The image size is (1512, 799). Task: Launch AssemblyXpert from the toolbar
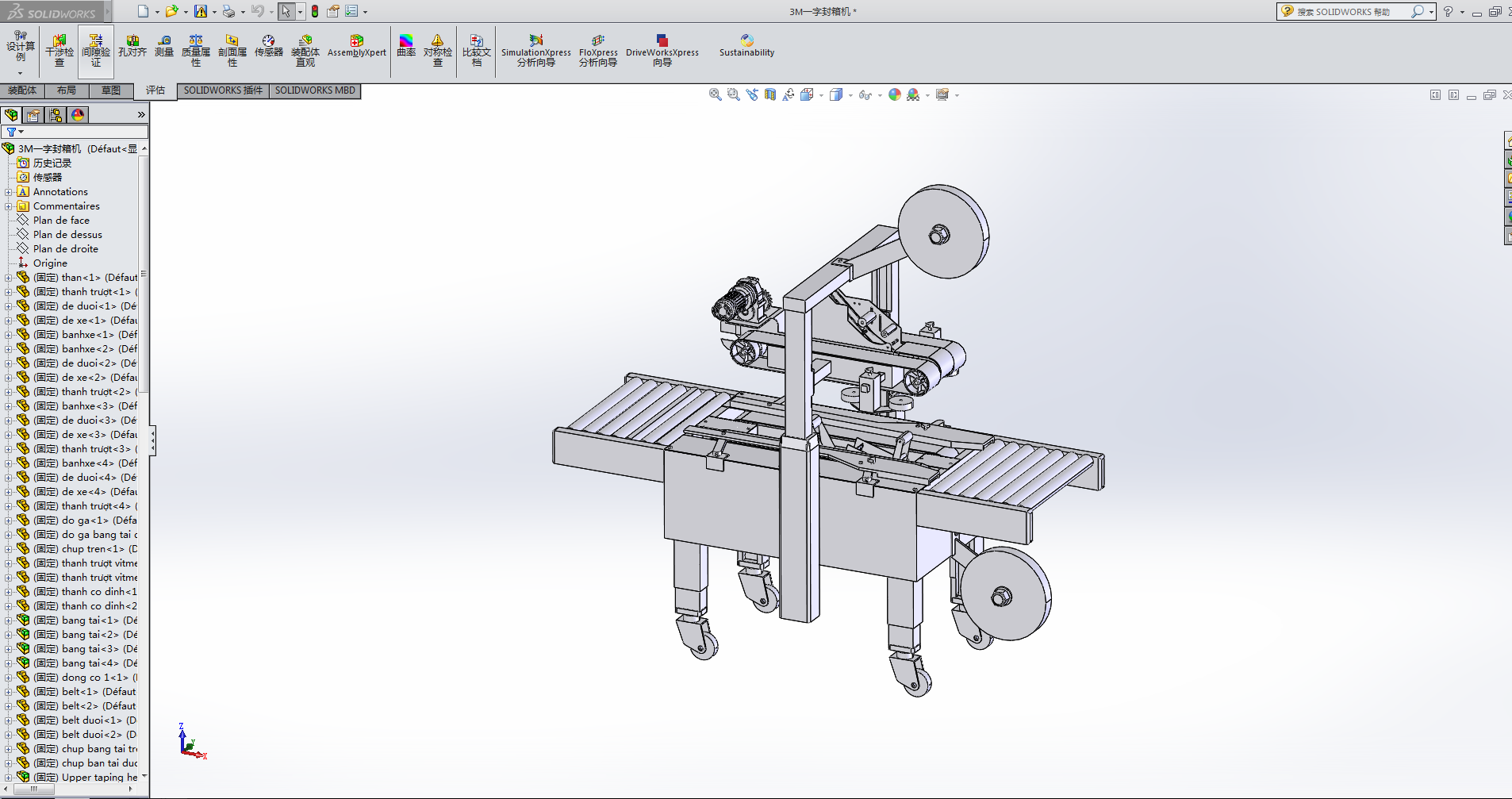pyautogui.click(x=356, y=46)
